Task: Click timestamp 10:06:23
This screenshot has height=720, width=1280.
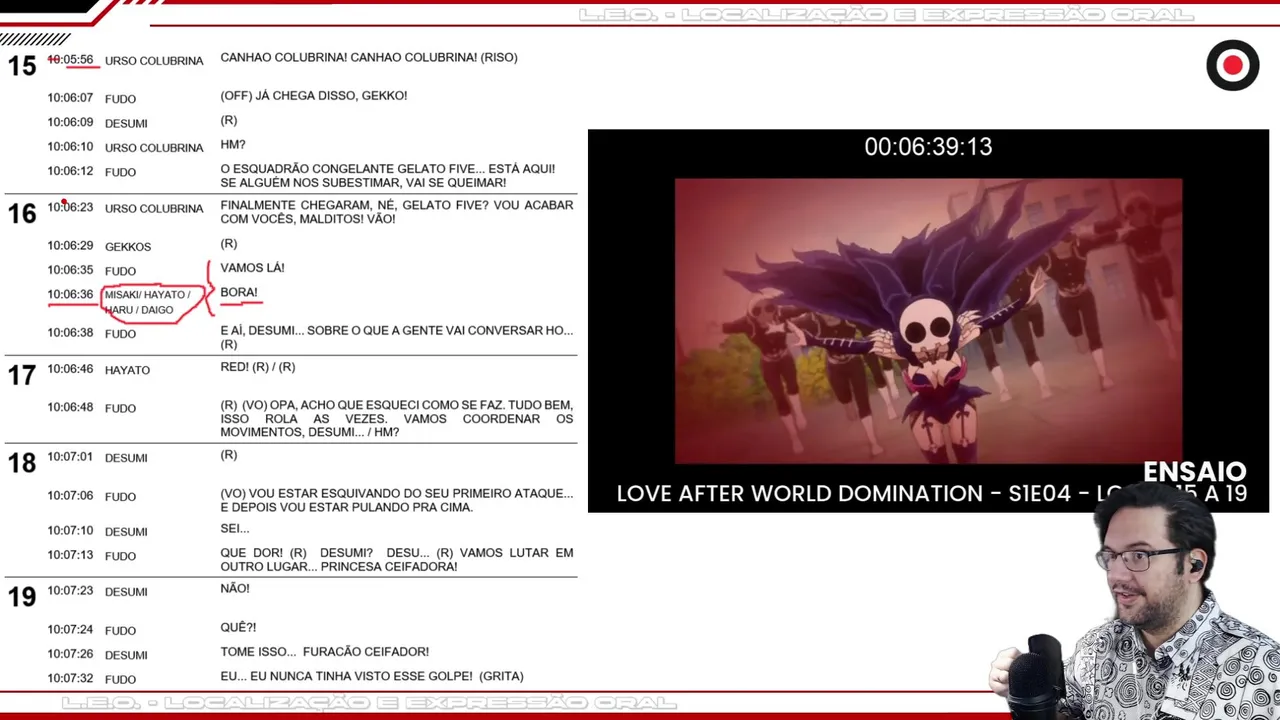Action: click(70, 207)
